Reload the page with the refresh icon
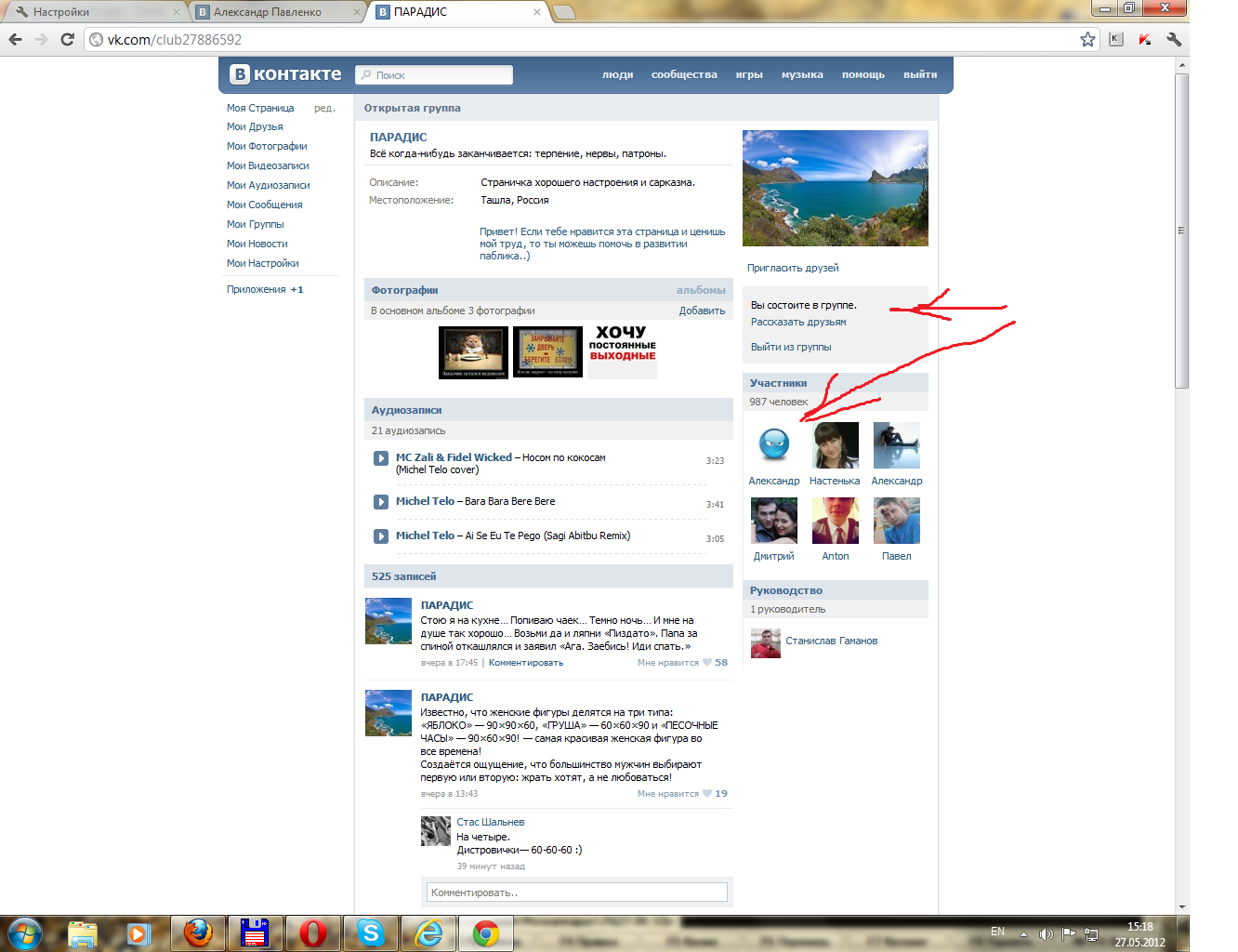1238x952 pixels. click(67, 39)
